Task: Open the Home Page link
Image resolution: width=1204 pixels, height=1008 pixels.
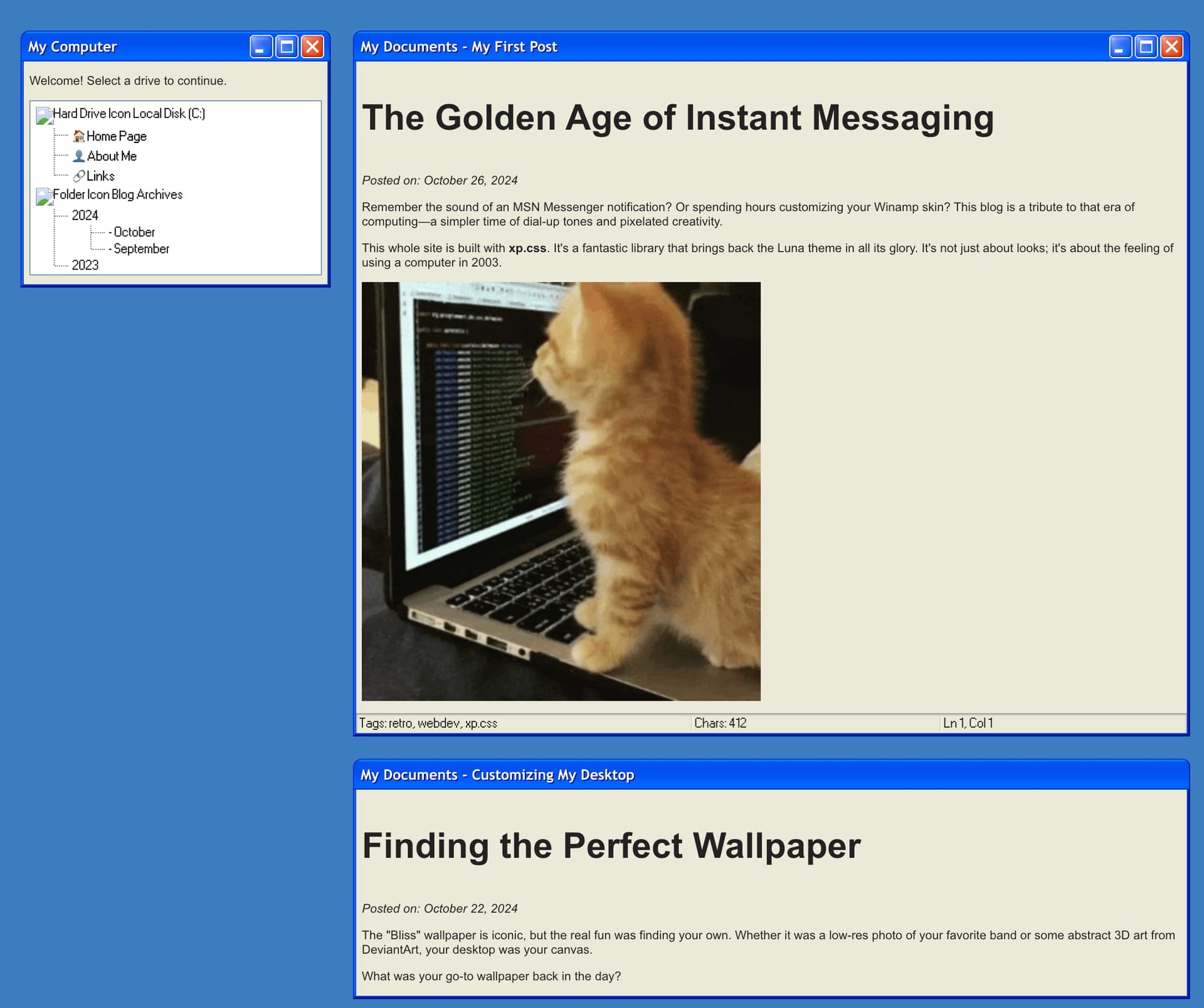Action: [x=116, y=136]
